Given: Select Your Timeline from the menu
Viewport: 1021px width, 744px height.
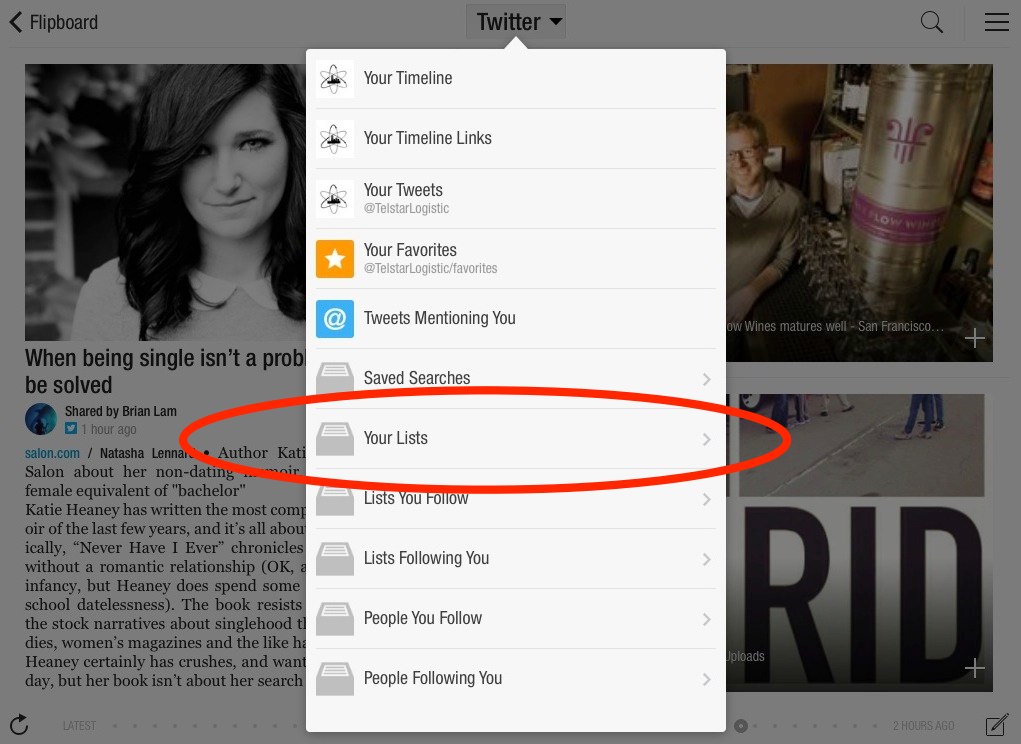Looking at the screenshot, I should tap(408, 78).
